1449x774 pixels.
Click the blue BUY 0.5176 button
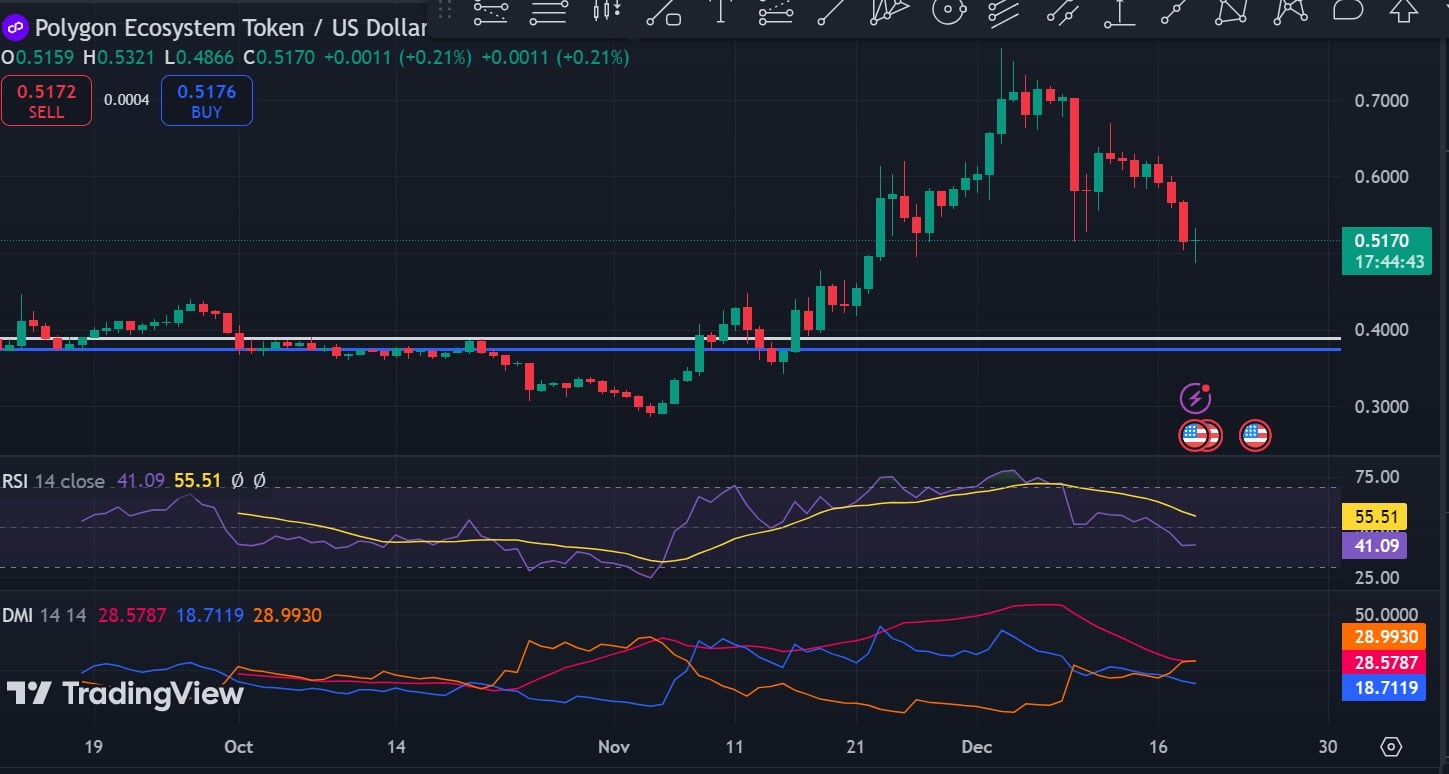(207, 100)
